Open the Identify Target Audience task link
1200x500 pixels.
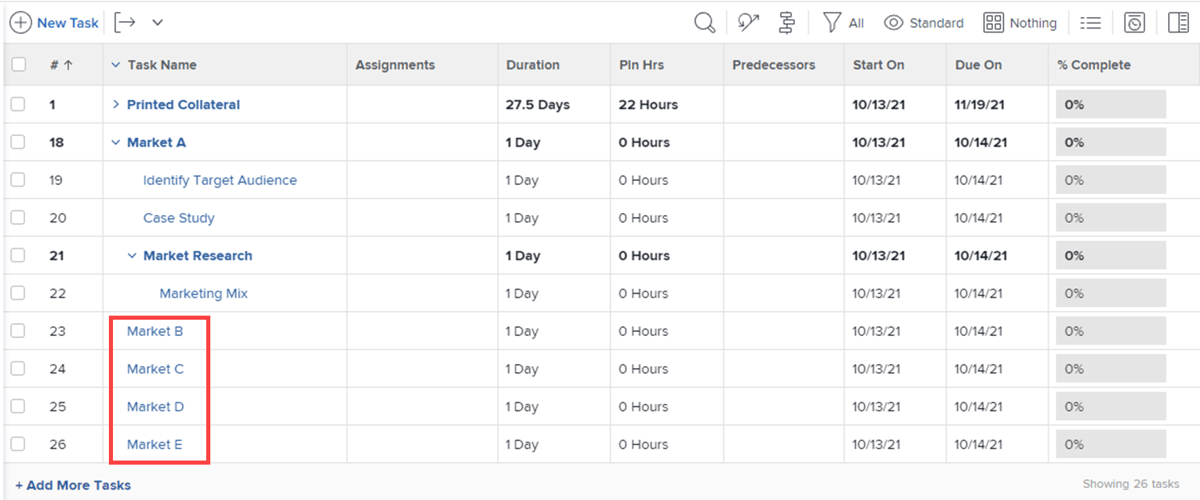219,181
